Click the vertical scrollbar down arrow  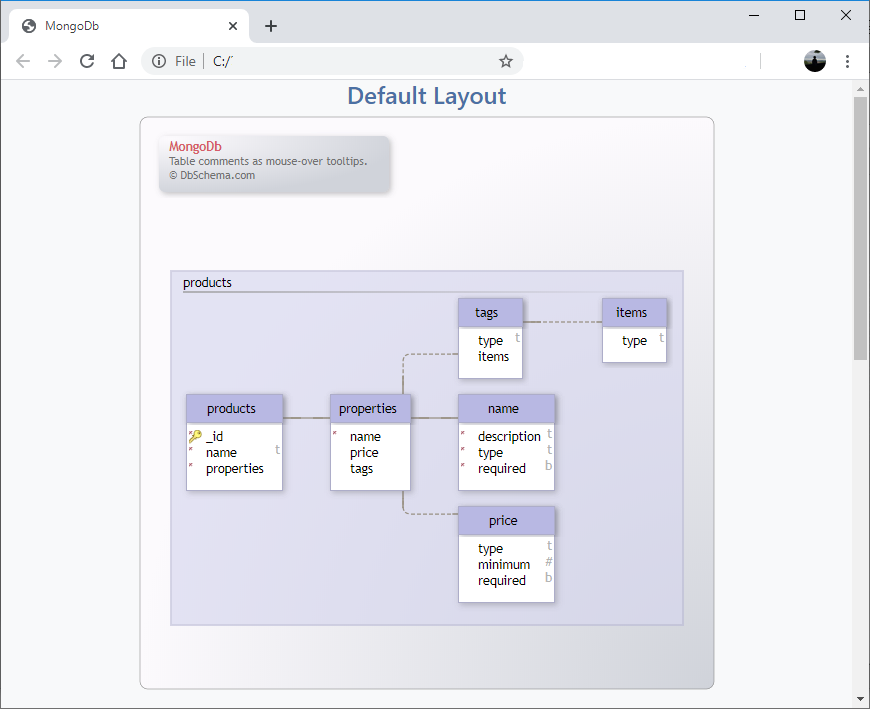click(860, 698)
